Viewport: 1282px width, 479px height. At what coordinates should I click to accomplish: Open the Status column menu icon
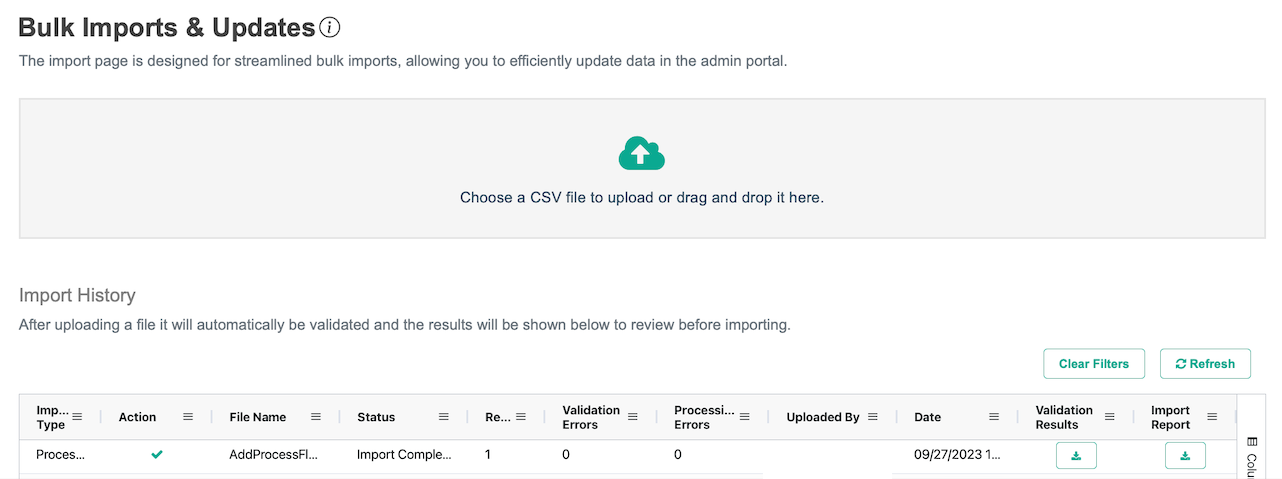(444, 417)
